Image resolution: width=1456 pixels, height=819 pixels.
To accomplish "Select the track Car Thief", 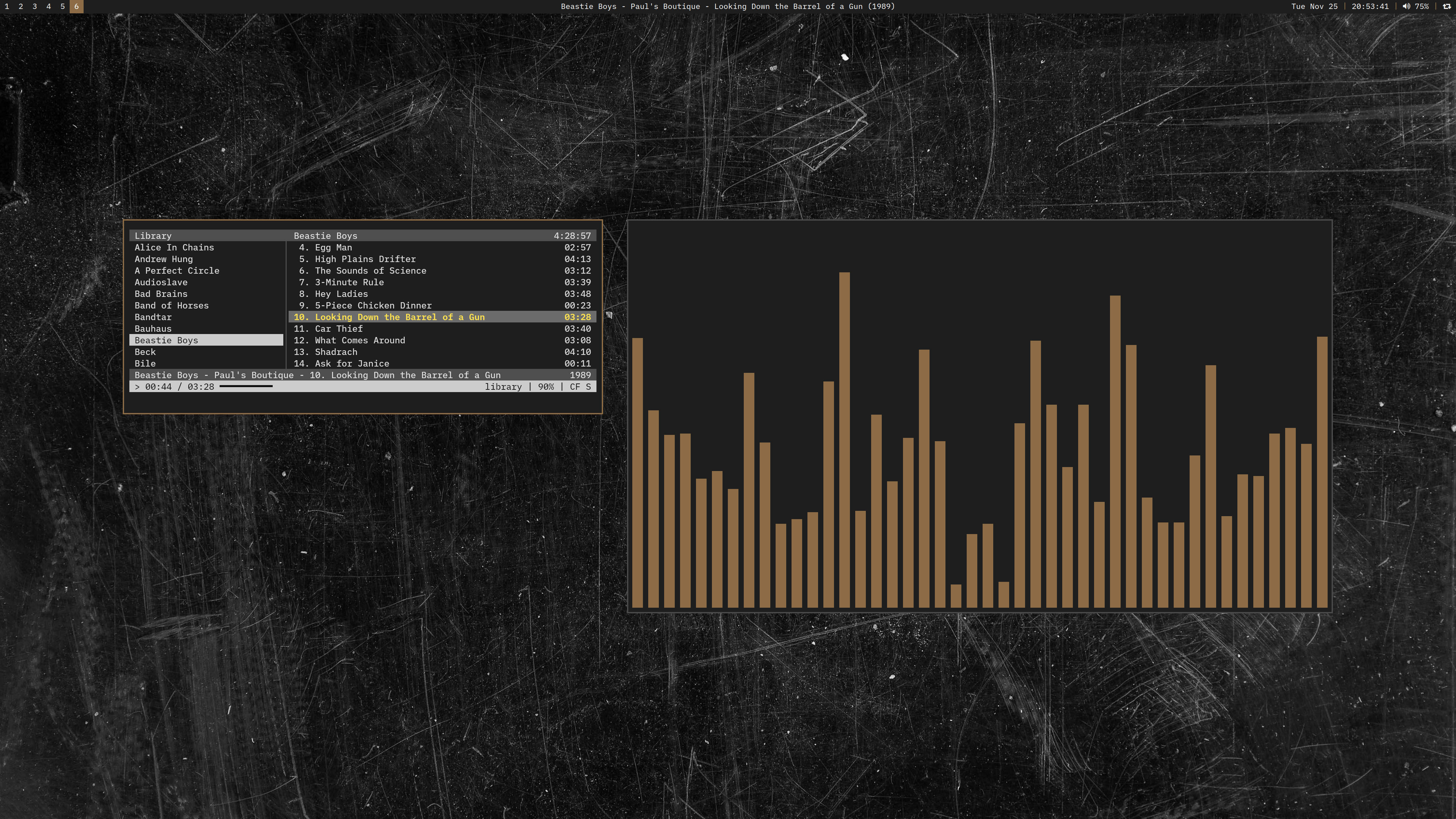I will coord(339,329).
